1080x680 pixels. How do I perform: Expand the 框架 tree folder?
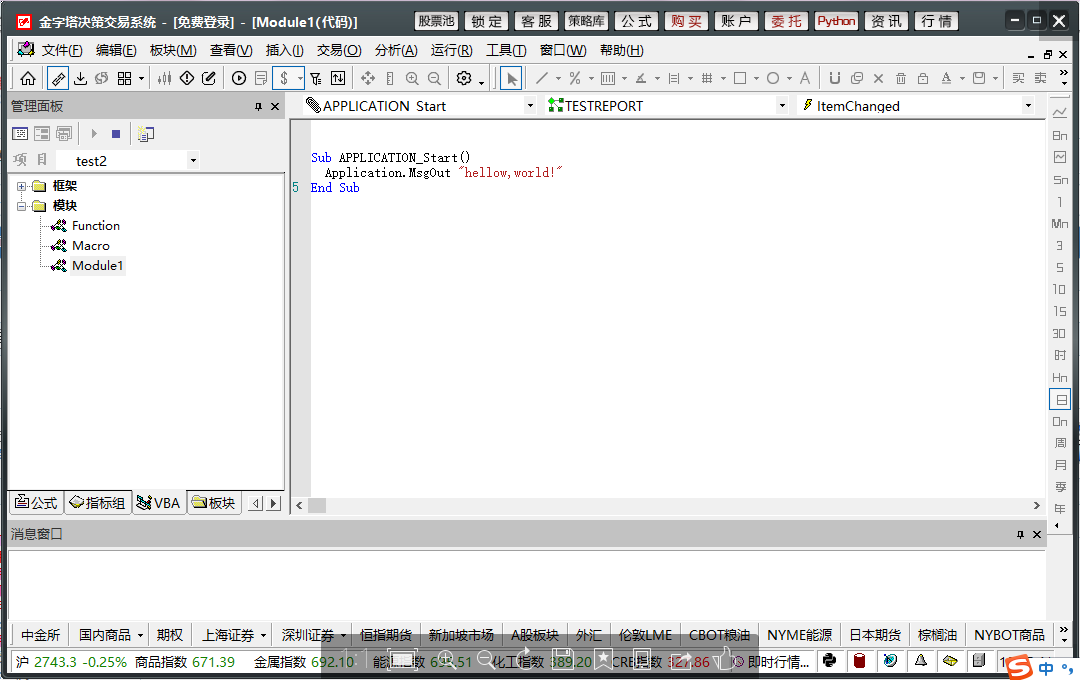[21, 186]
